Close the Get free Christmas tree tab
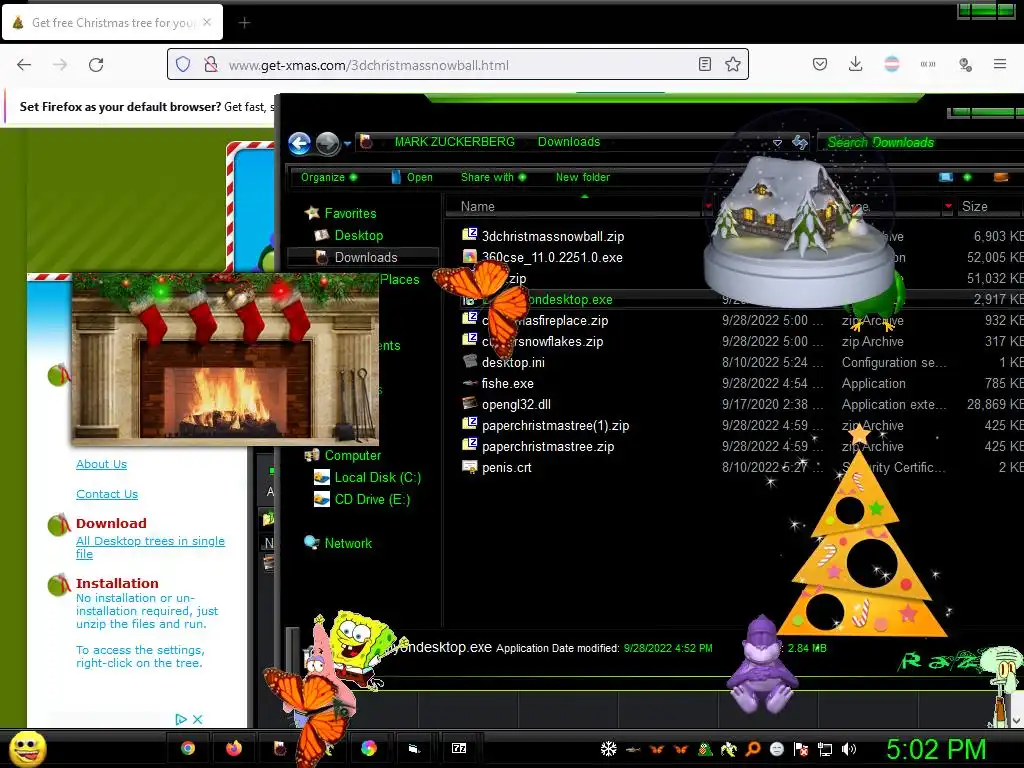1024x768 pixels. click(207, 22)
